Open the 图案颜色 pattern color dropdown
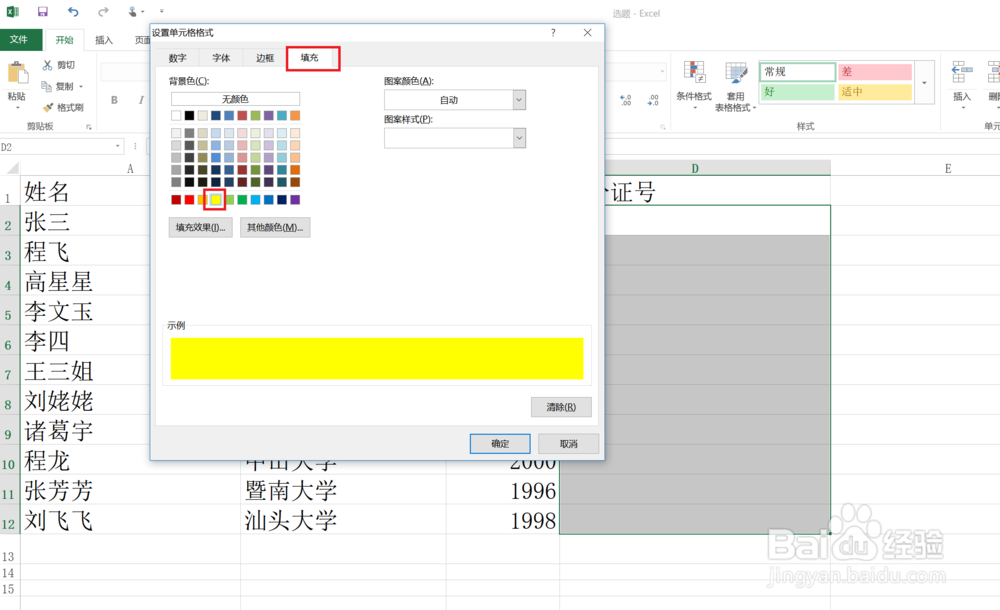The width and height of the screenshot is (1000, 610). click(x=518, y=99)
